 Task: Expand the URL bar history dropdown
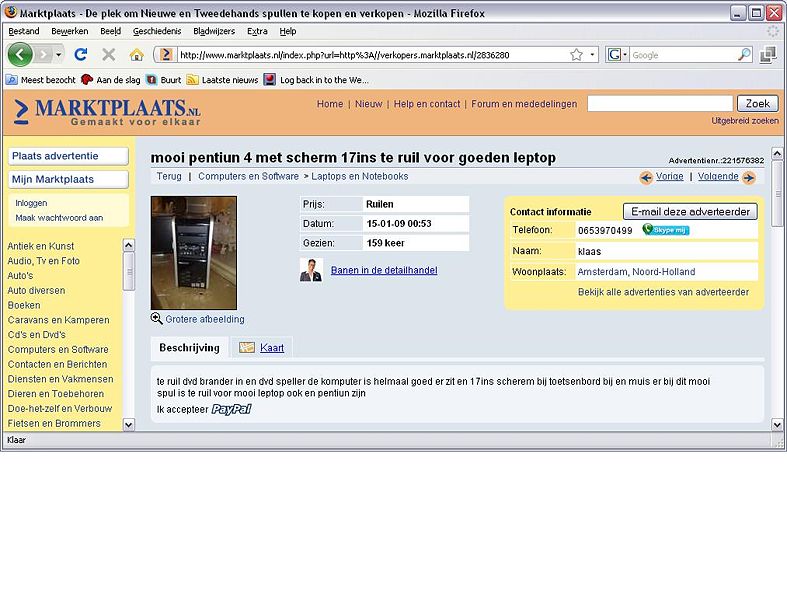592,55
